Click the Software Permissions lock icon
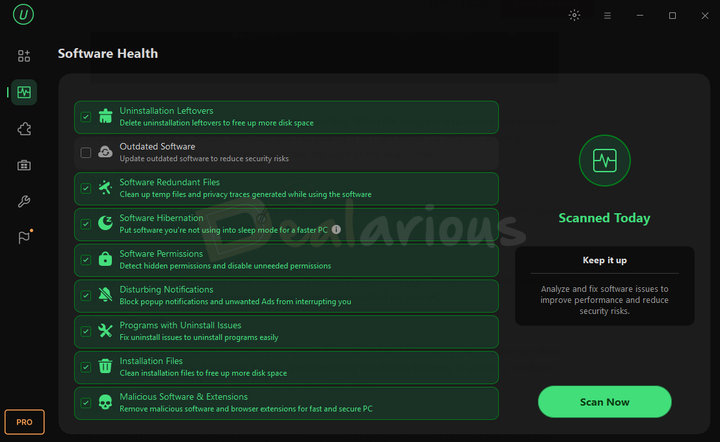 [x=105, y=259]
